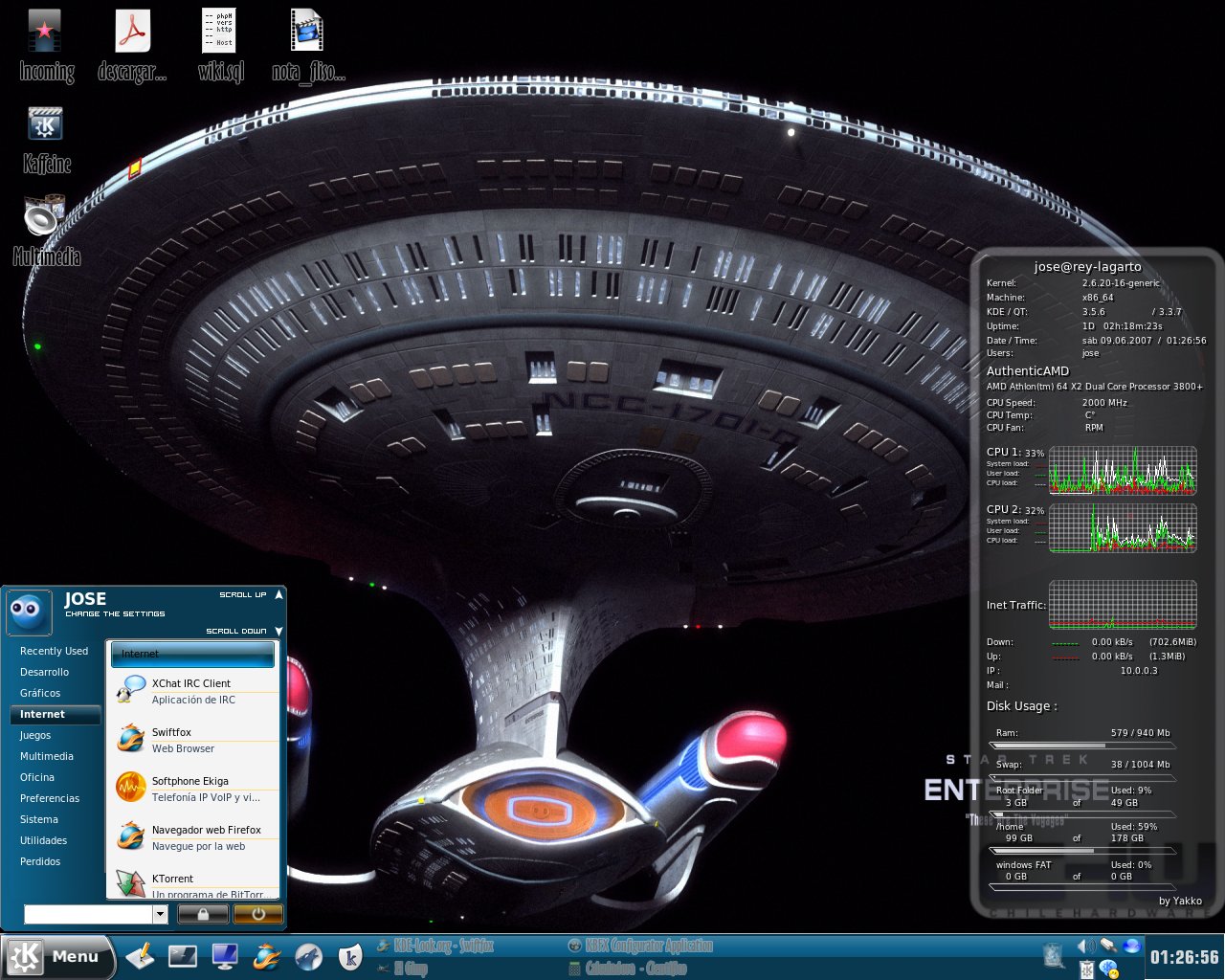Launch Kaffeine from the desktop icon

pos(46,140)
